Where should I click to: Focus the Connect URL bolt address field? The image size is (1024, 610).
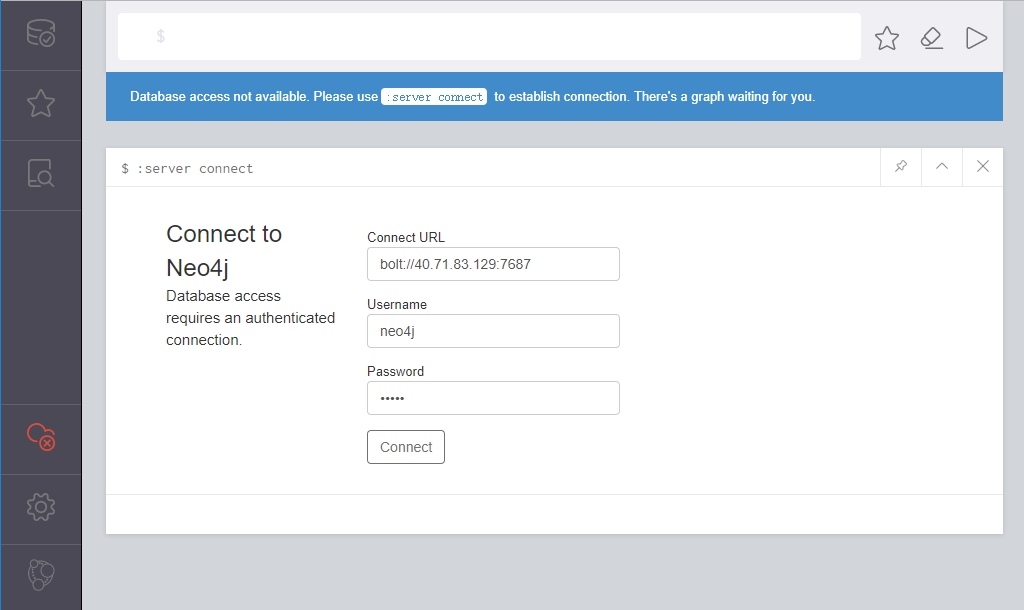point(493,264)
